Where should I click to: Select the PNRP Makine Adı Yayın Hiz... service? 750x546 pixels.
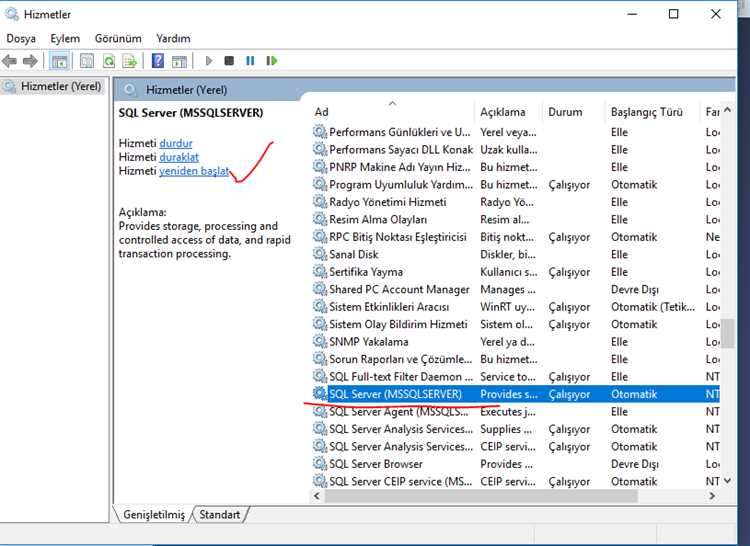[400, 167]
